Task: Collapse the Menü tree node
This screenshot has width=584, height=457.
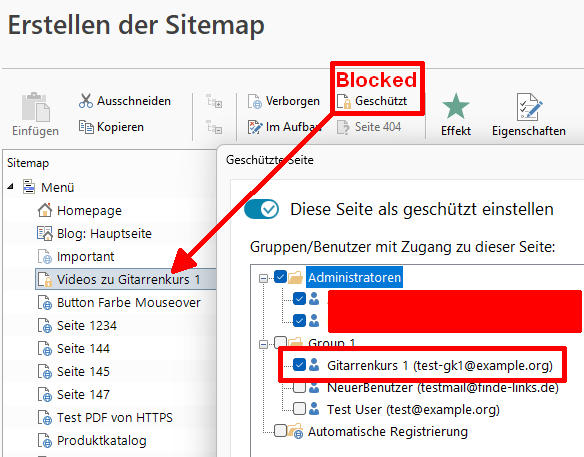Action: click(x=10, y=187)
